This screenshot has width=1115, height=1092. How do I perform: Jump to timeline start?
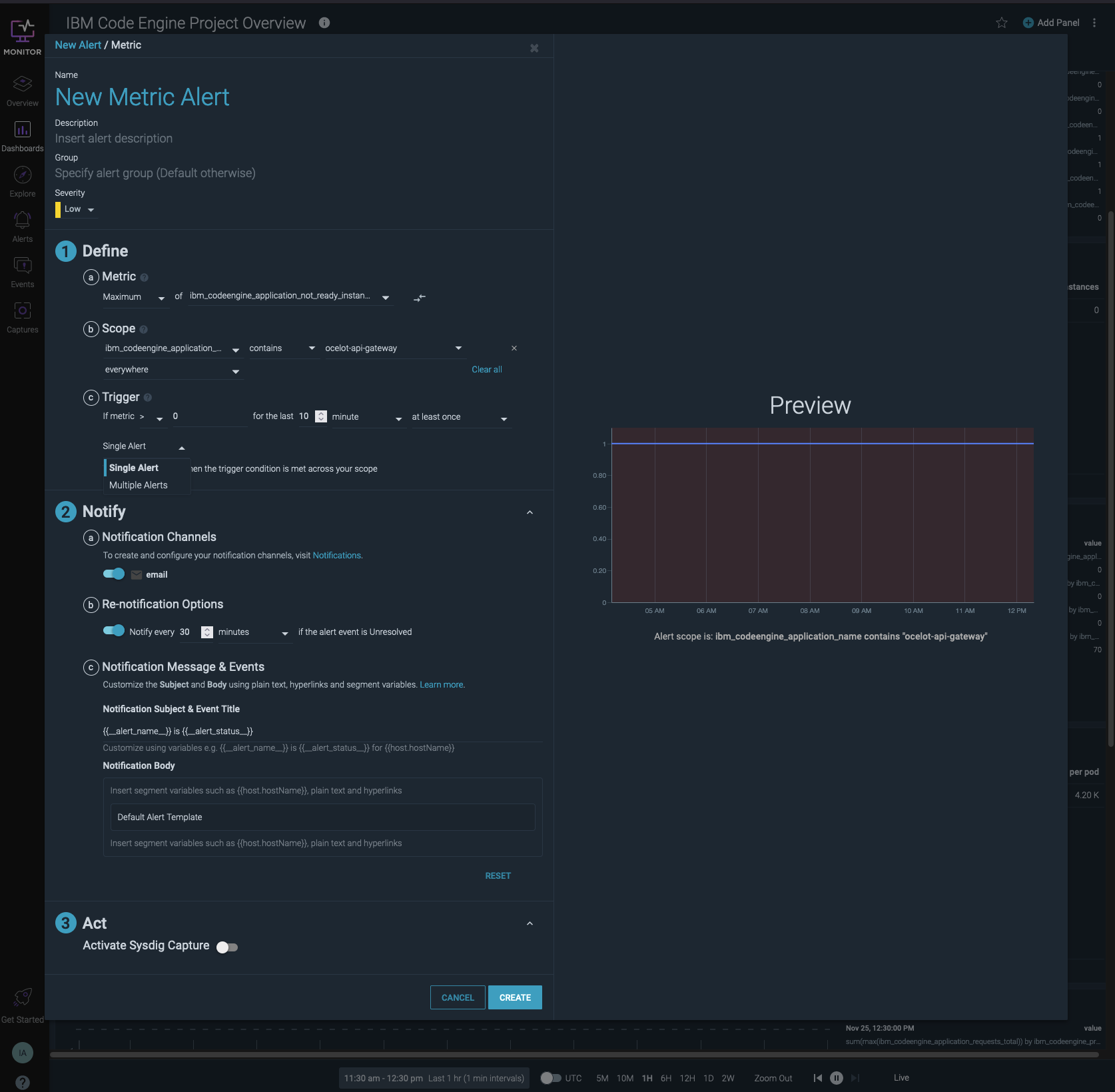pos(818,1078)
